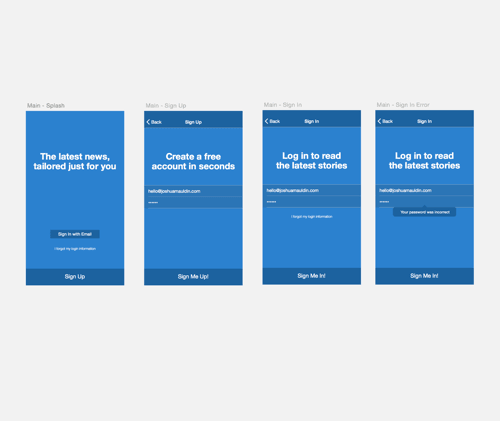Select the 'Main - Sign In Error' artboard label
The image size is (500, 421).
[x=403, y=105]
